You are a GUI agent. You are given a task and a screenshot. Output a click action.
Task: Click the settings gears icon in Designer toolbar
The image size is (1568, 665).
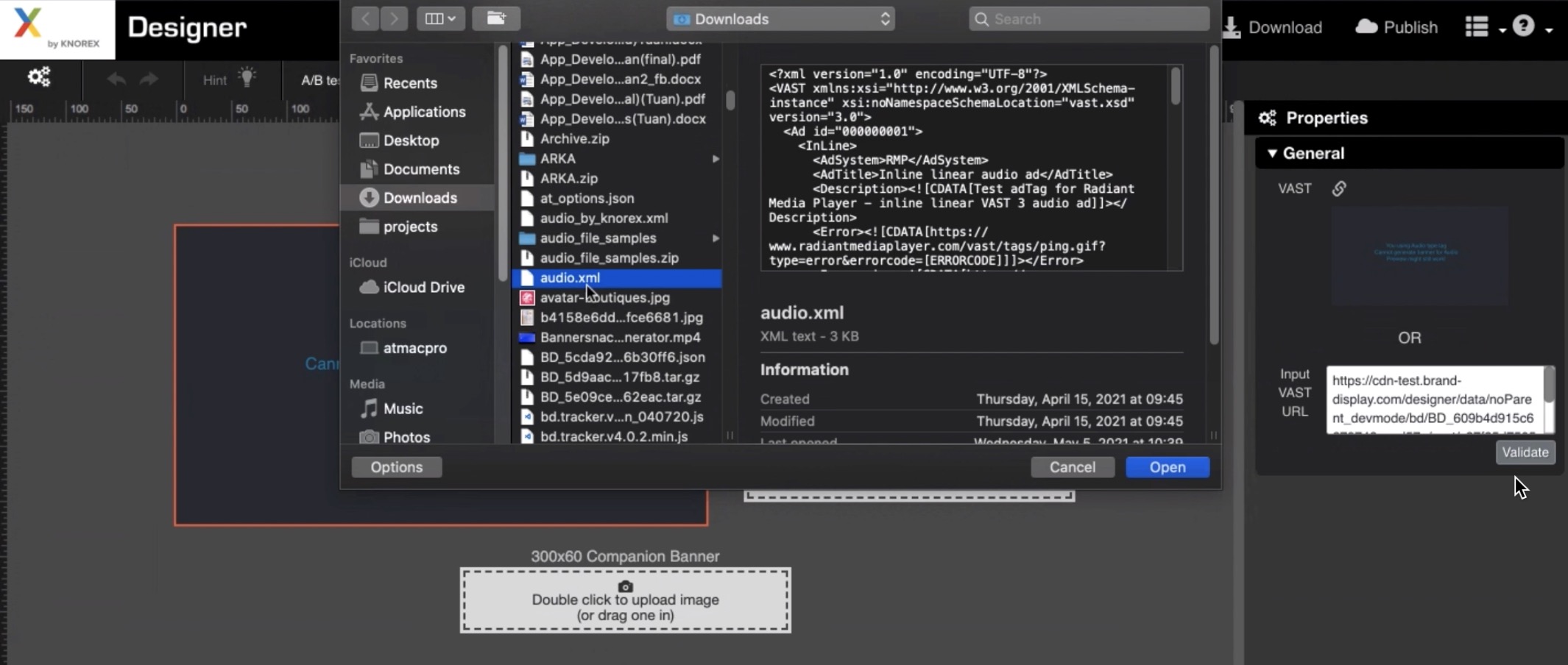click(x=38, y=77)
